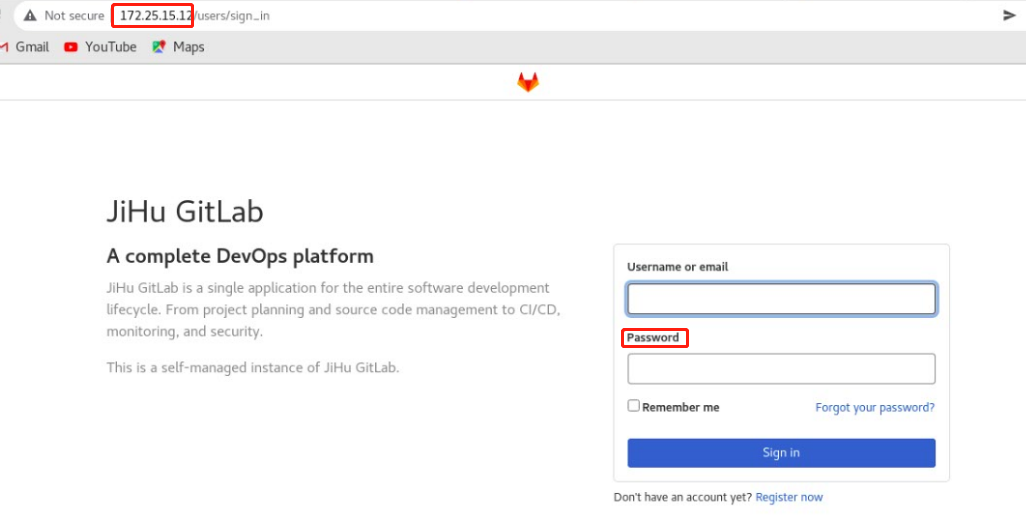Open the Gmail bookmark

[x=24, y=47]
